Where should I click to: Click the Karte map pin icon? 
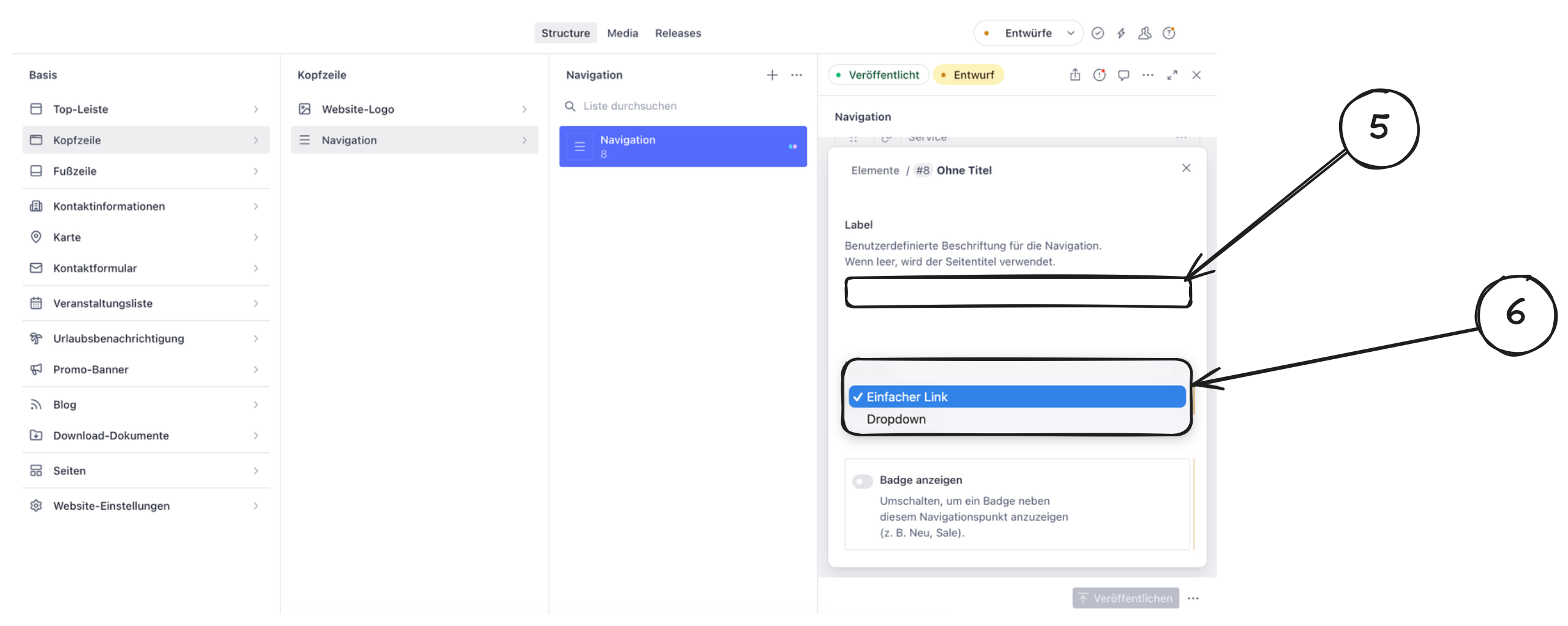(x=36, y=237)
